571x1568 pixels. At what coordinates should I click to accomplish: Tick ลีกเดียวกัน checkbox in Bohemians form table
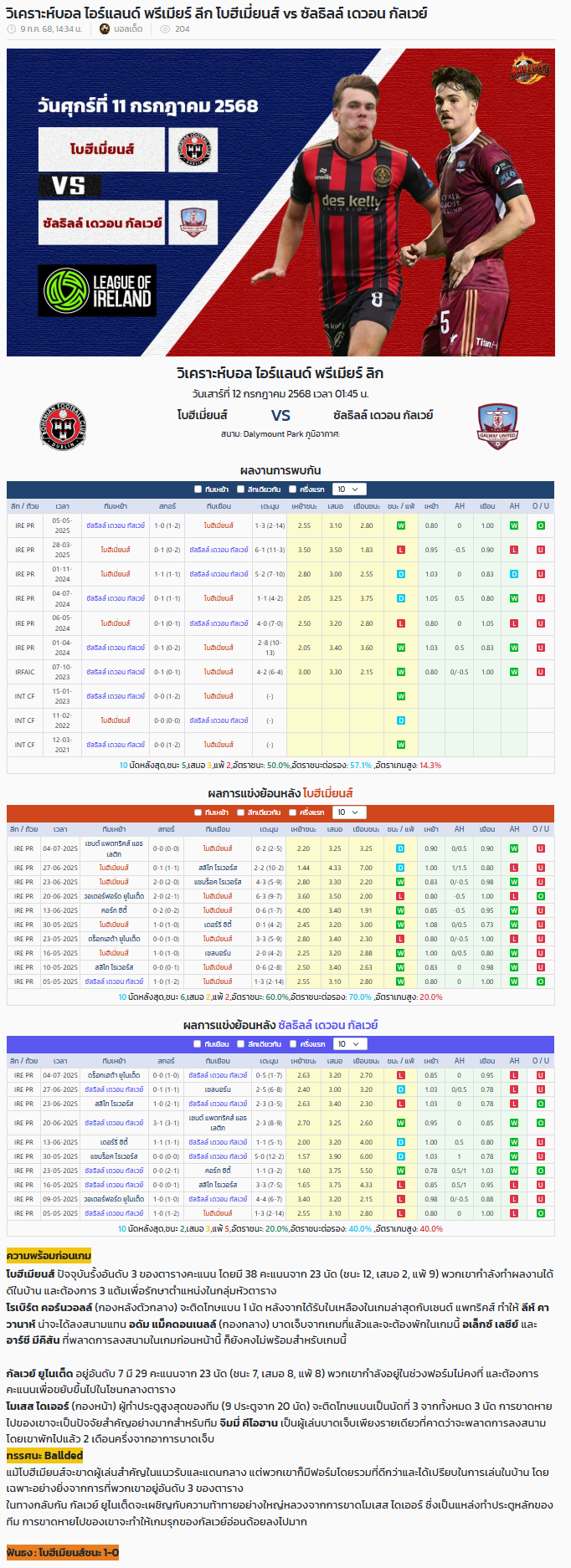click(241, 812)
